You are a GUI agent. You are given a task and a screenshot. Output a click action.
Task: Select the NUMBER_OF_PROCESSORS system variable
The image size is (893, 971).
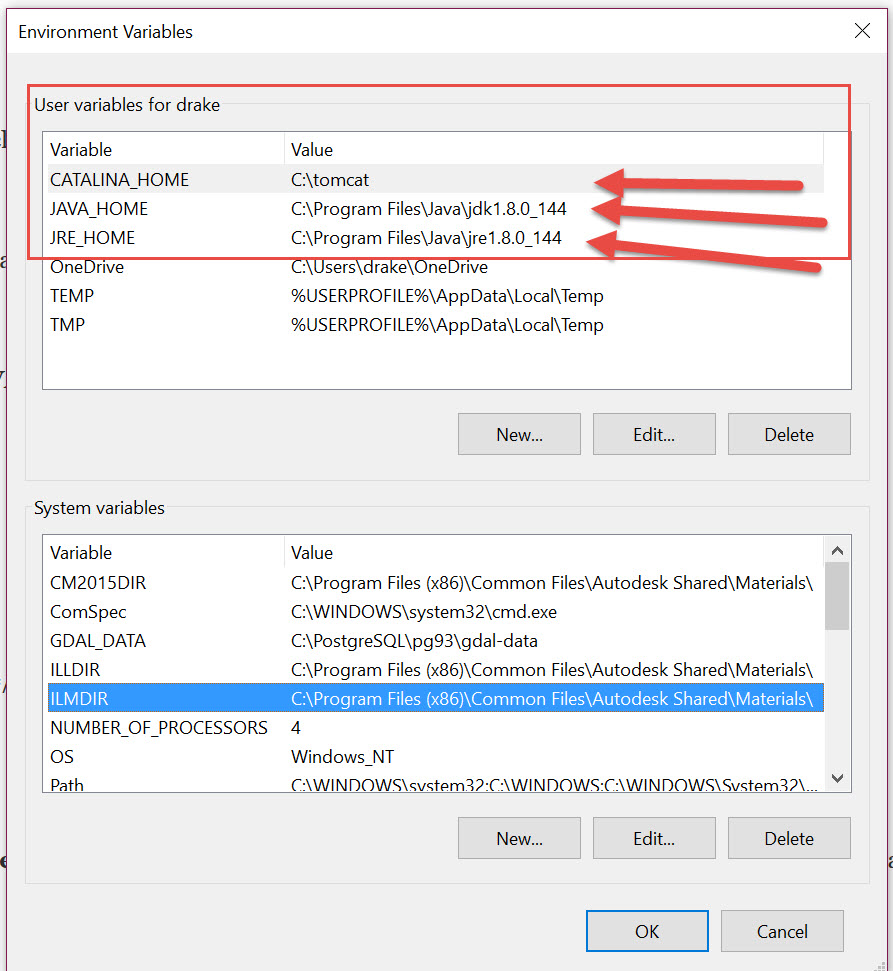(158, 728)
